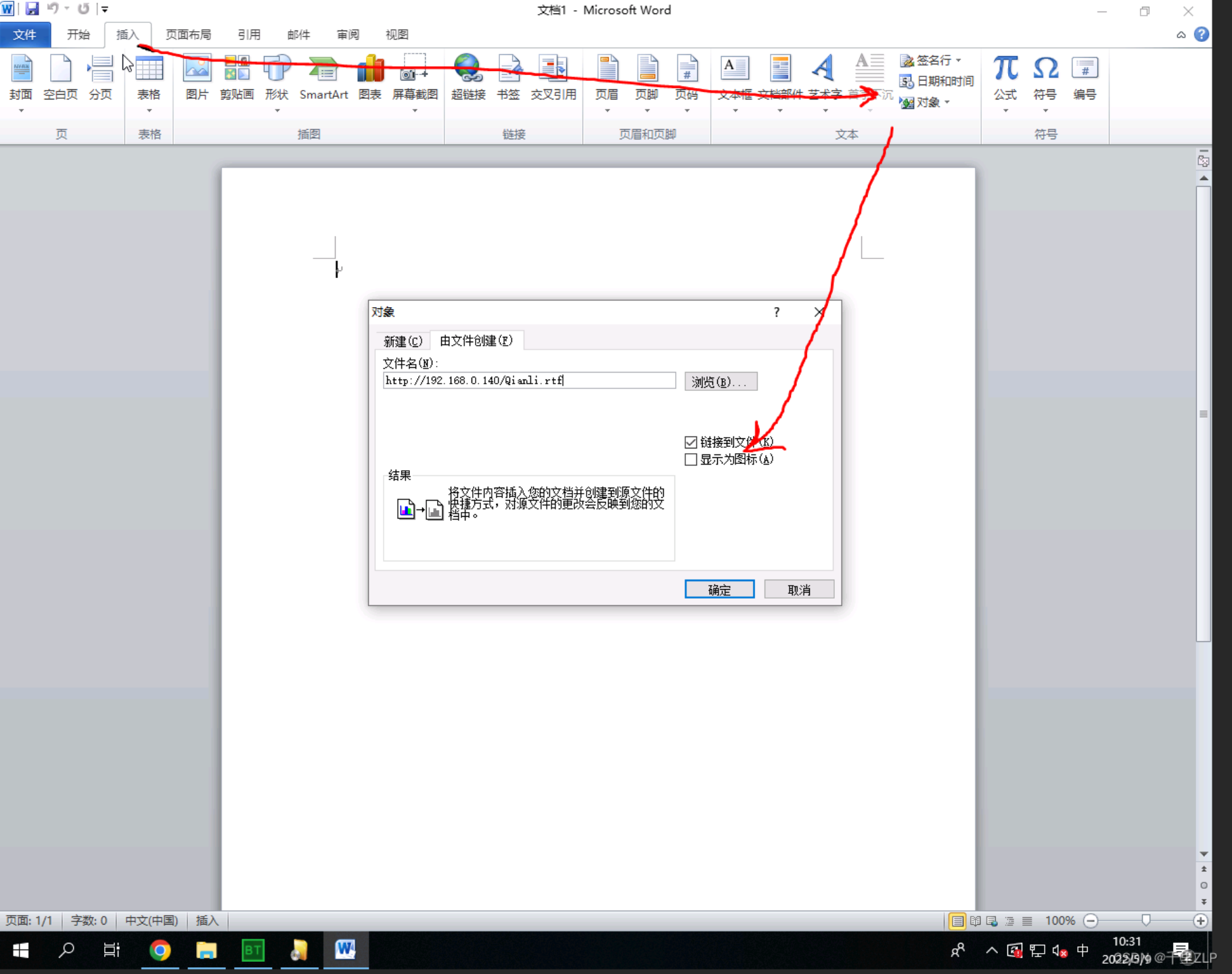Image resolution: width=1232 pixels, height=974 pixels.
Task: Expand the cover page dropdown arrow
Action: pyautogui.click(x=21, y=110)
